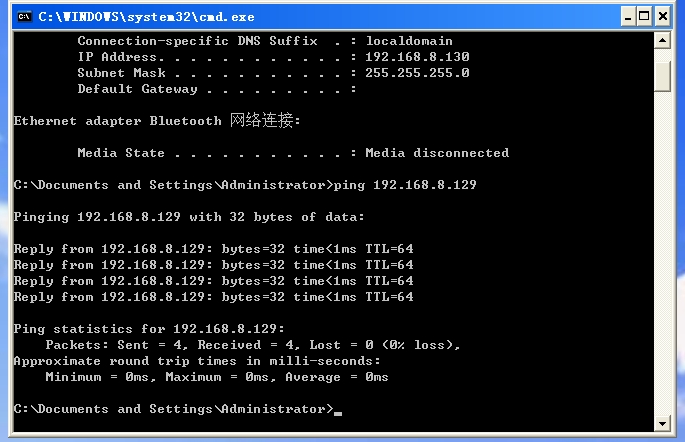
Task: Click the vertical scrollbar thumb
Action: coord(662,74)
